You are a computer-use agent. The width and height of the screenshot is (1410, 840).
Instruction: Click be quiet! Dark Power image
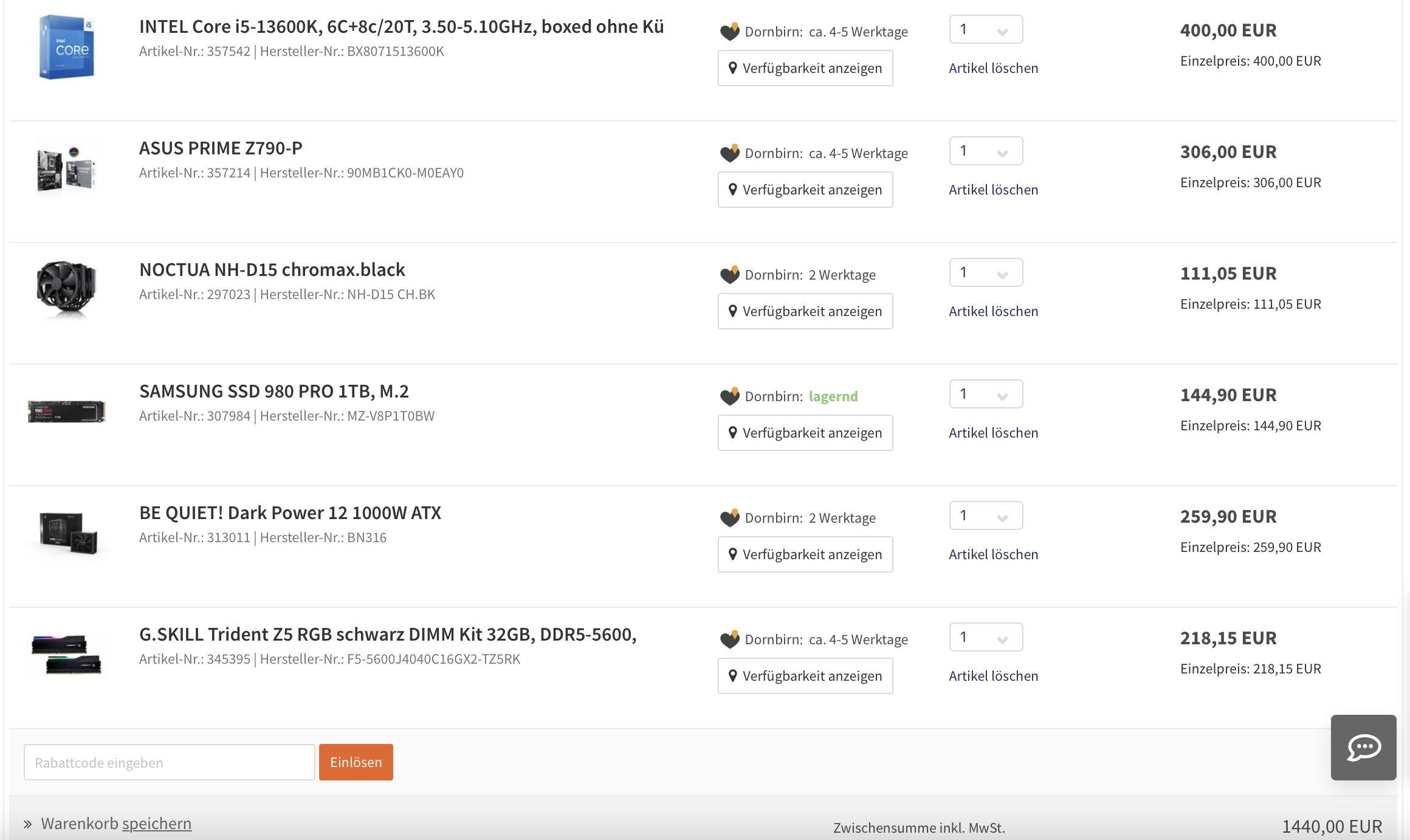[68, 533]
